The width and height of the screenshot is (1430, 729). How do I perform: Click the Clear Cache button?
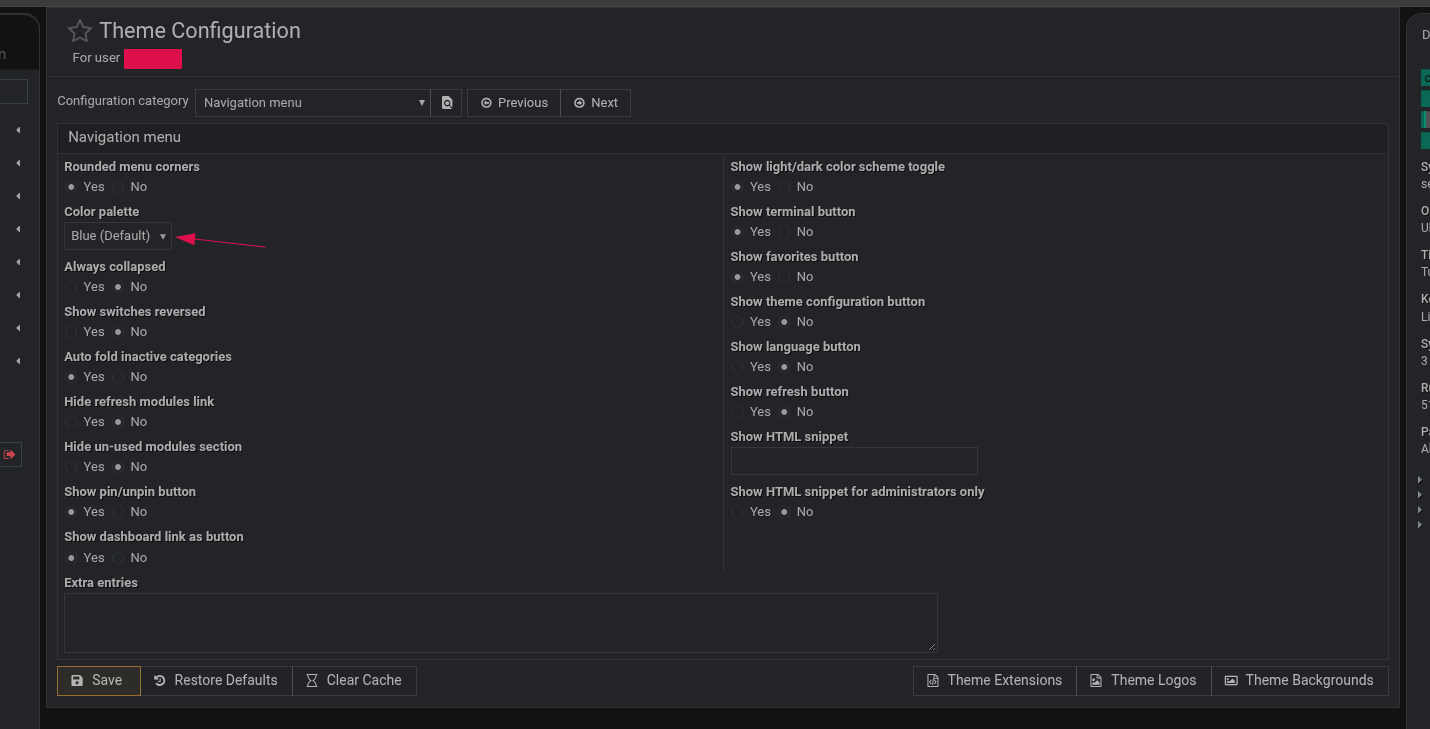(354, 681)
